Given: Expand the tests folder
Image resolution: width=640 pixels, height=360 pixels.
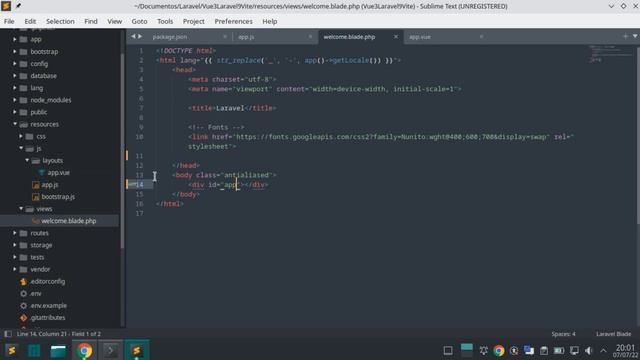Looking at the screenshot, I should pos(15,257).
